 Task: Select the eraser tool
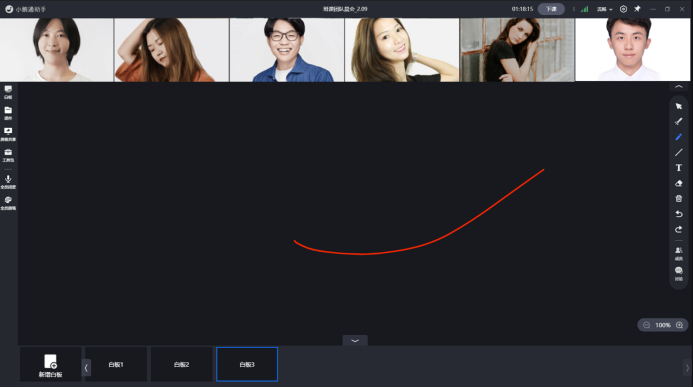tap(678, 183)
